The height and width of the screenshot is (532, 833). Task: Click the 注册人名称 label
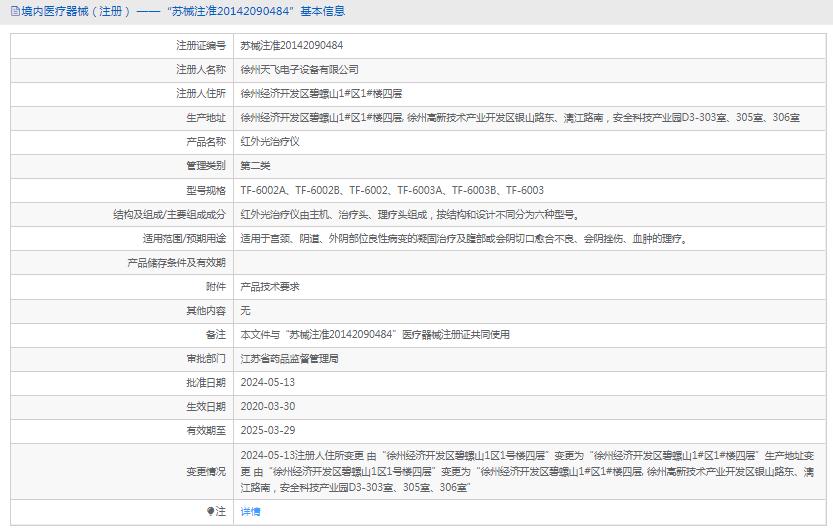pos(201,70)
